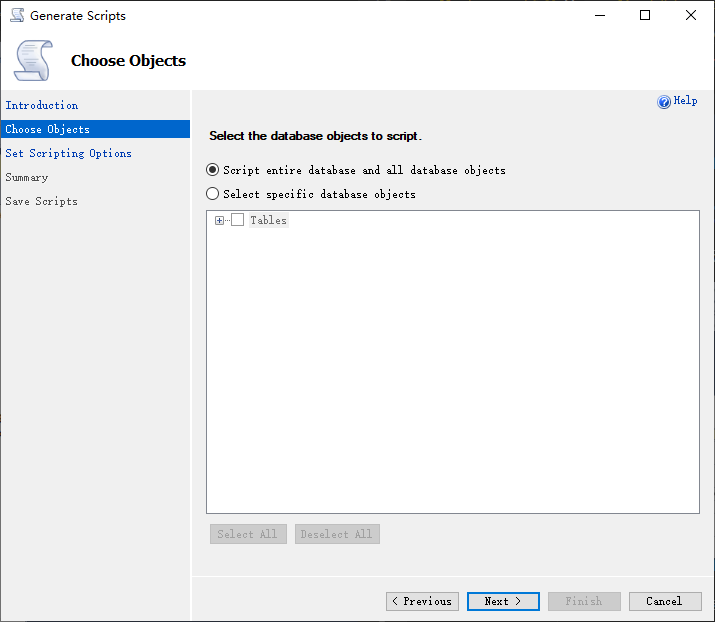Go to the Introduction page
Screen dimensions: 715x622
pos(42,105)
